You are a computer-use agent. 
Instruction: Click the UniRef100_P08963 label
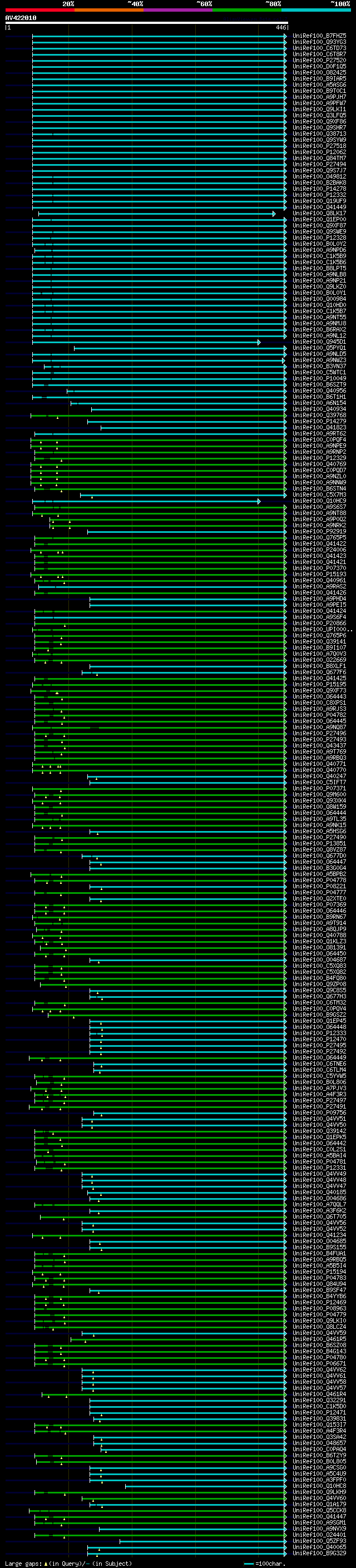(x=319, y=1308)
